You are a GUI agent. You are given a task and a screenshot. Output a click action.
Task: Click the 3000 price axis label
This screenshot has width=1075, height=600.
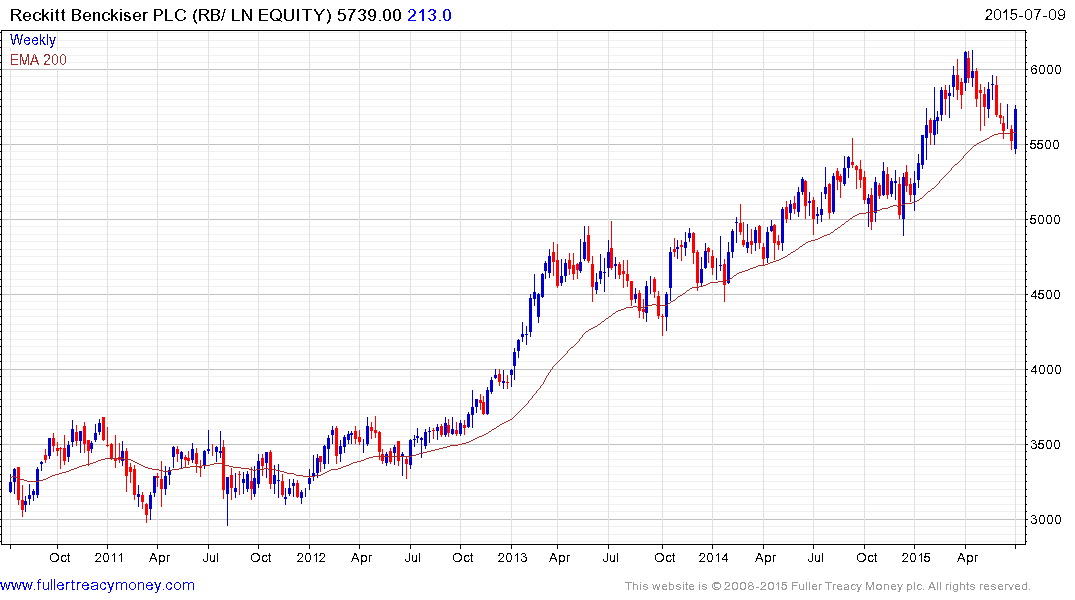1046,519
